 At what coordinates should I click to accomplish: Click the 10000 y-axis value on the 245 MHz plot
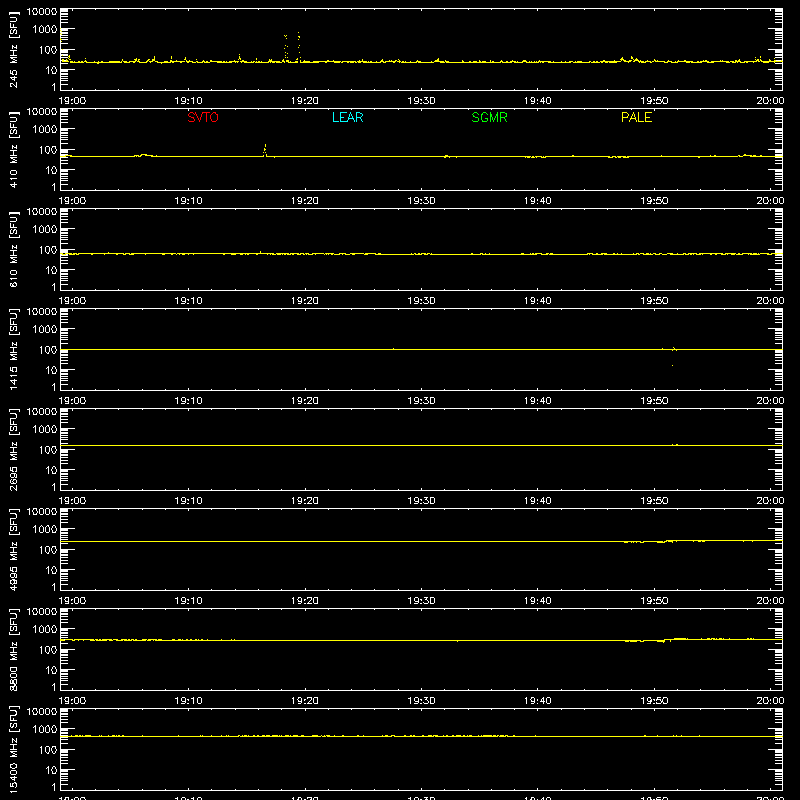coord(42,11)
